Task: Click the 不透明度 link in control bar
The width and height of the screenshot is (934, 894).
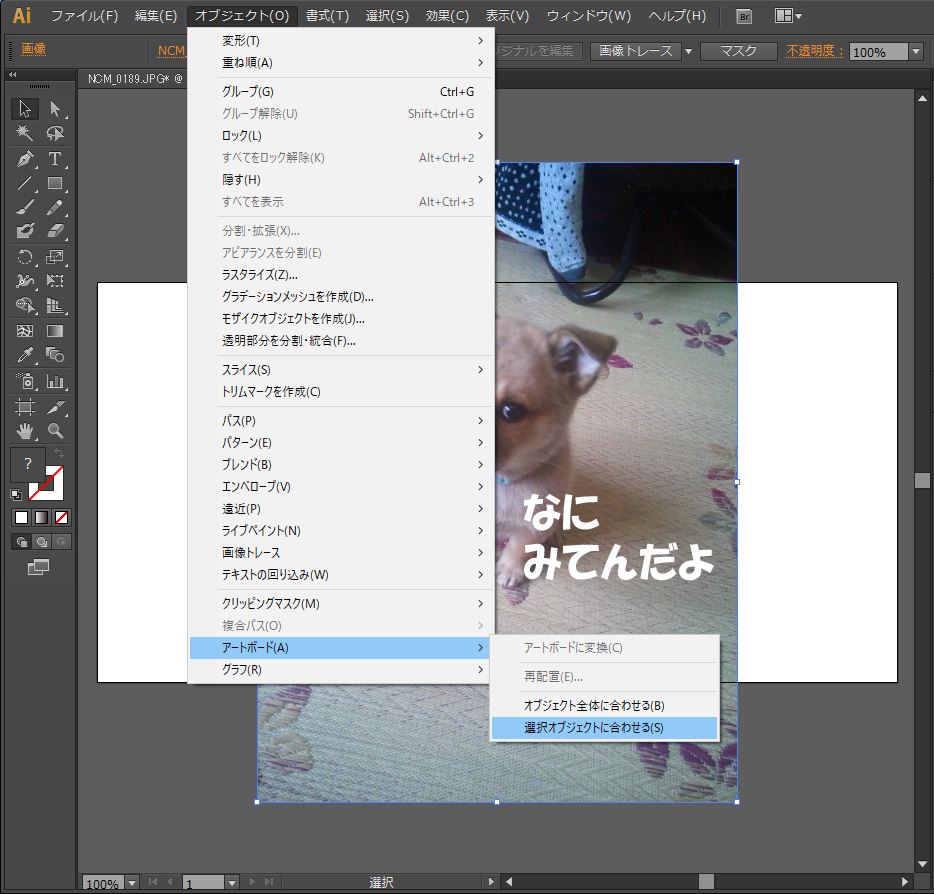Action: (x=814, y=51)
